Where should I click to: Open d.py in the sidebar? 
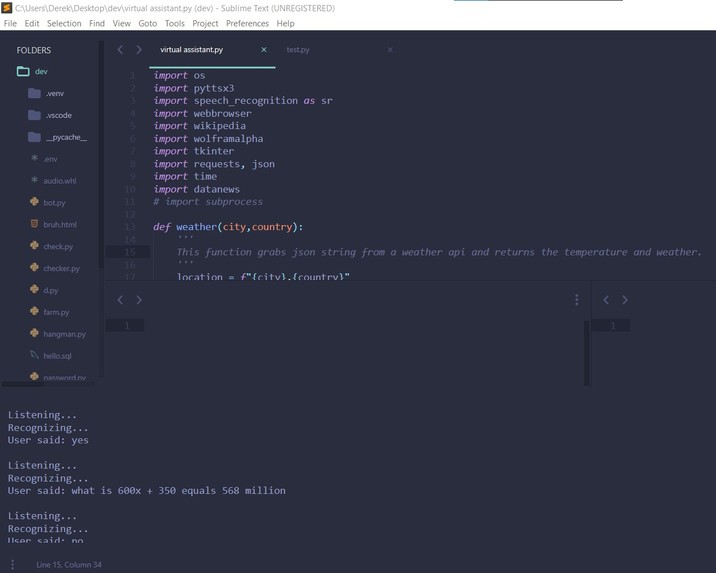[x=51, y=290]
